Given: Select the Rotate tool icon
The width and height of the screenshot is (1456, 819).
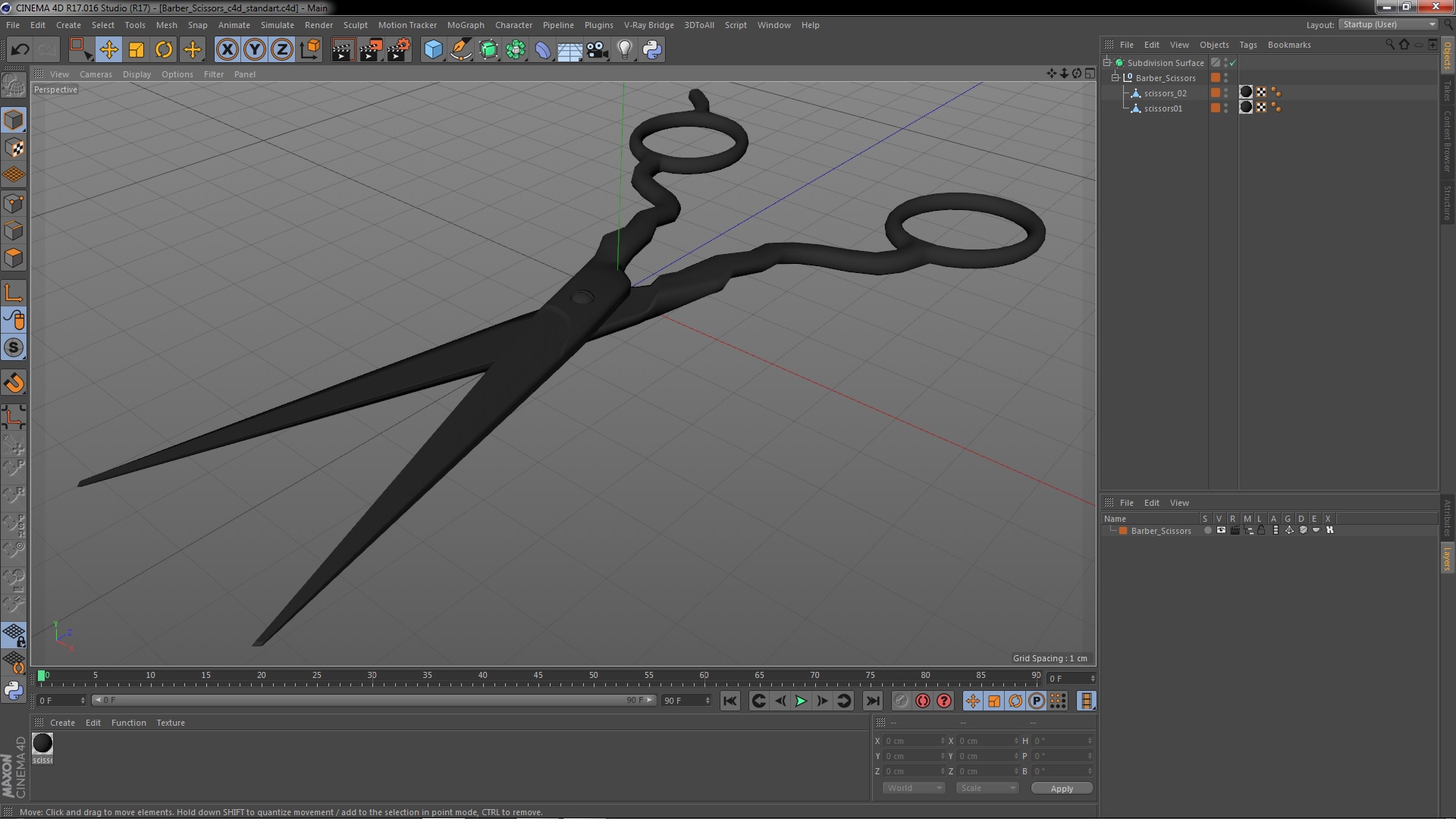Looking at the screenshot, I should tap(164, 50).
